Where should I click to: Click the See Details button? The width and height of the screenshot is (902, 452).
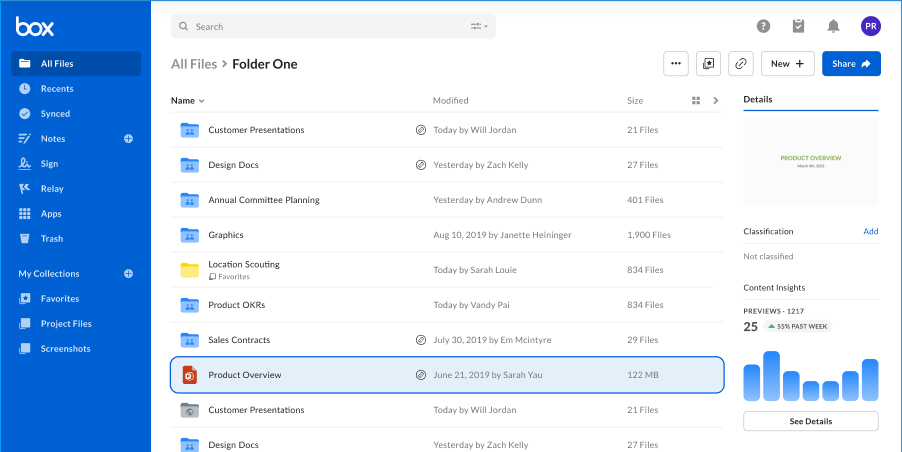[x=811, y=421]
